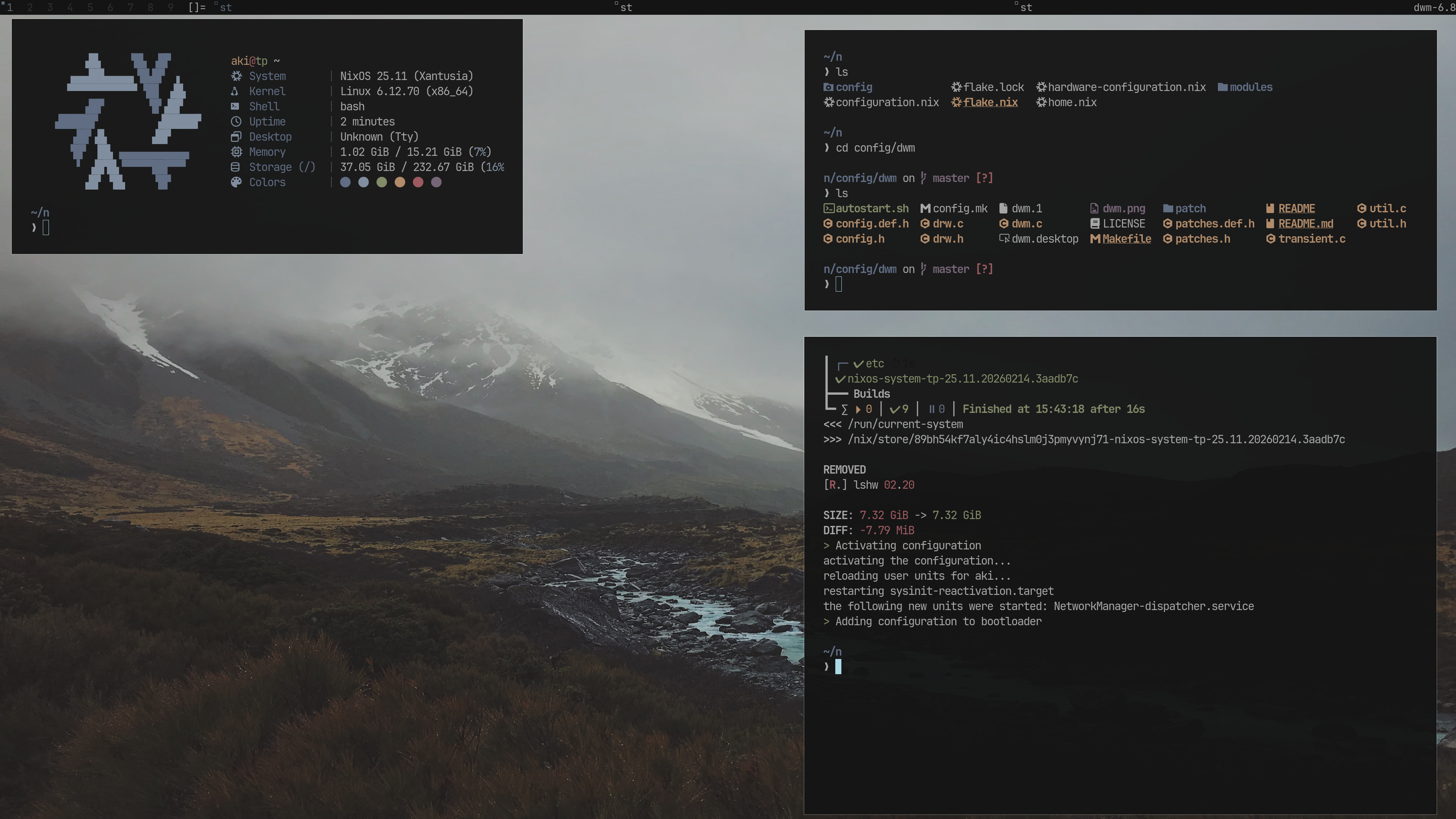Click the running builds triangle indicator

(x=858, y=409)
